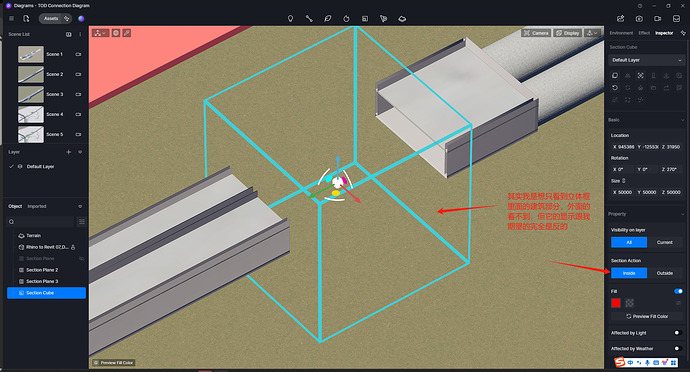The height and width of the screenshot is (372, 690).
Task: Switch to the Imported tab
Action: [x=37, y=206]
